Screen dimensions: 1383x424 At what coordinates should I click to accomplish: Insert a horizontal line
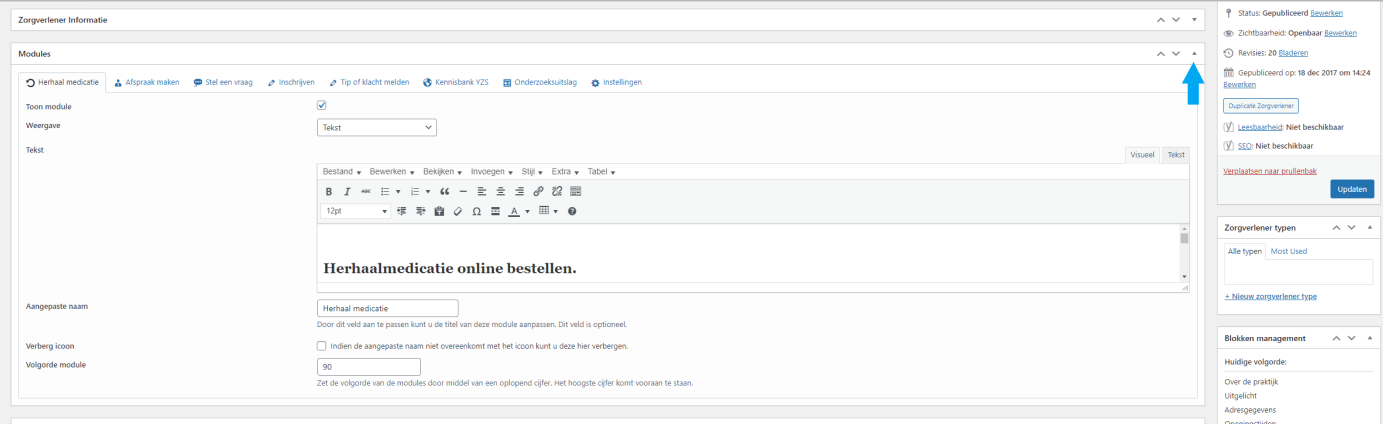[463, 191]
